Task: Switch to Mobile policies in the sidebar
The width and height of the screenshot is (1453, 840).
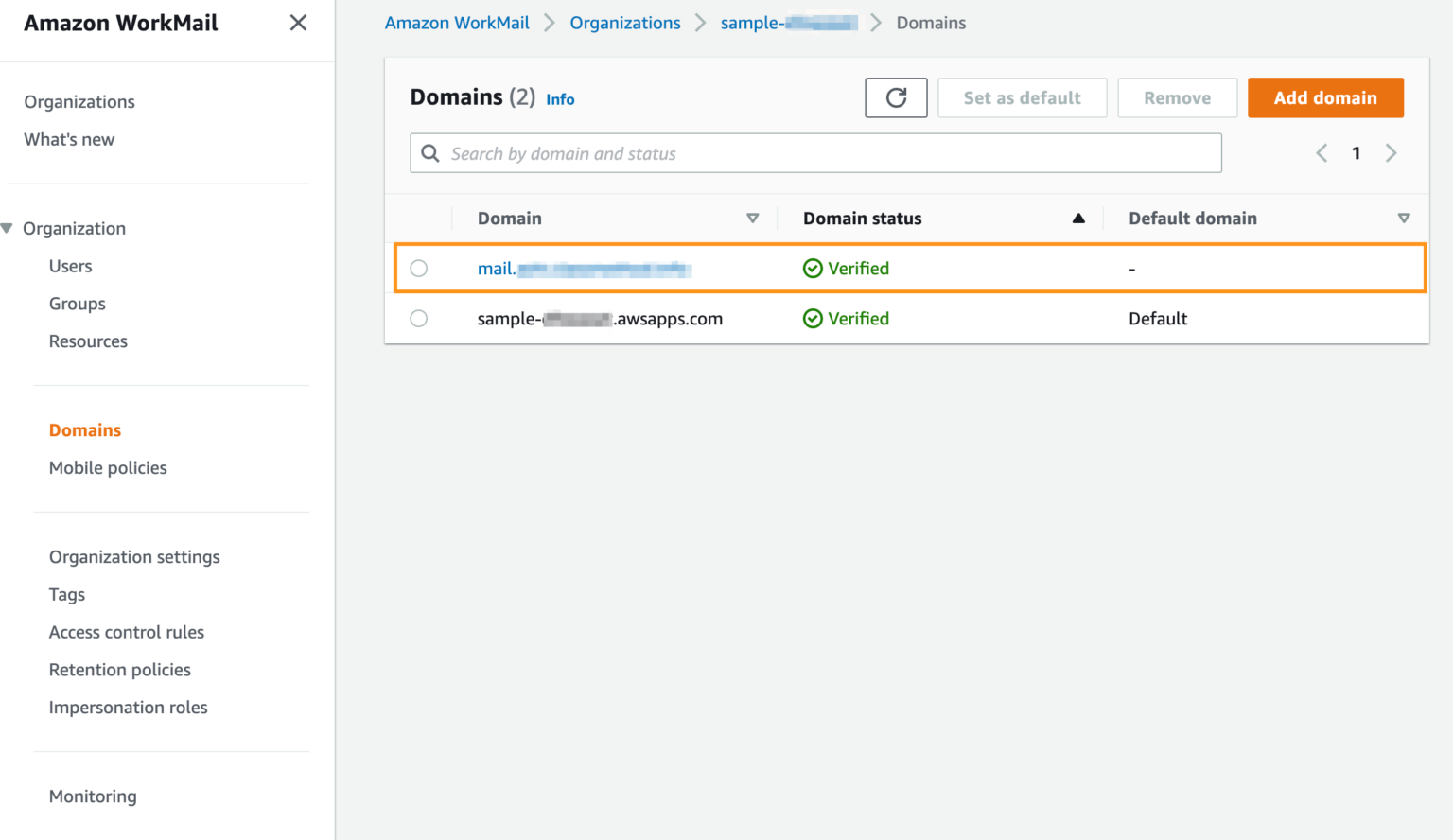Action: click(107, 467)
